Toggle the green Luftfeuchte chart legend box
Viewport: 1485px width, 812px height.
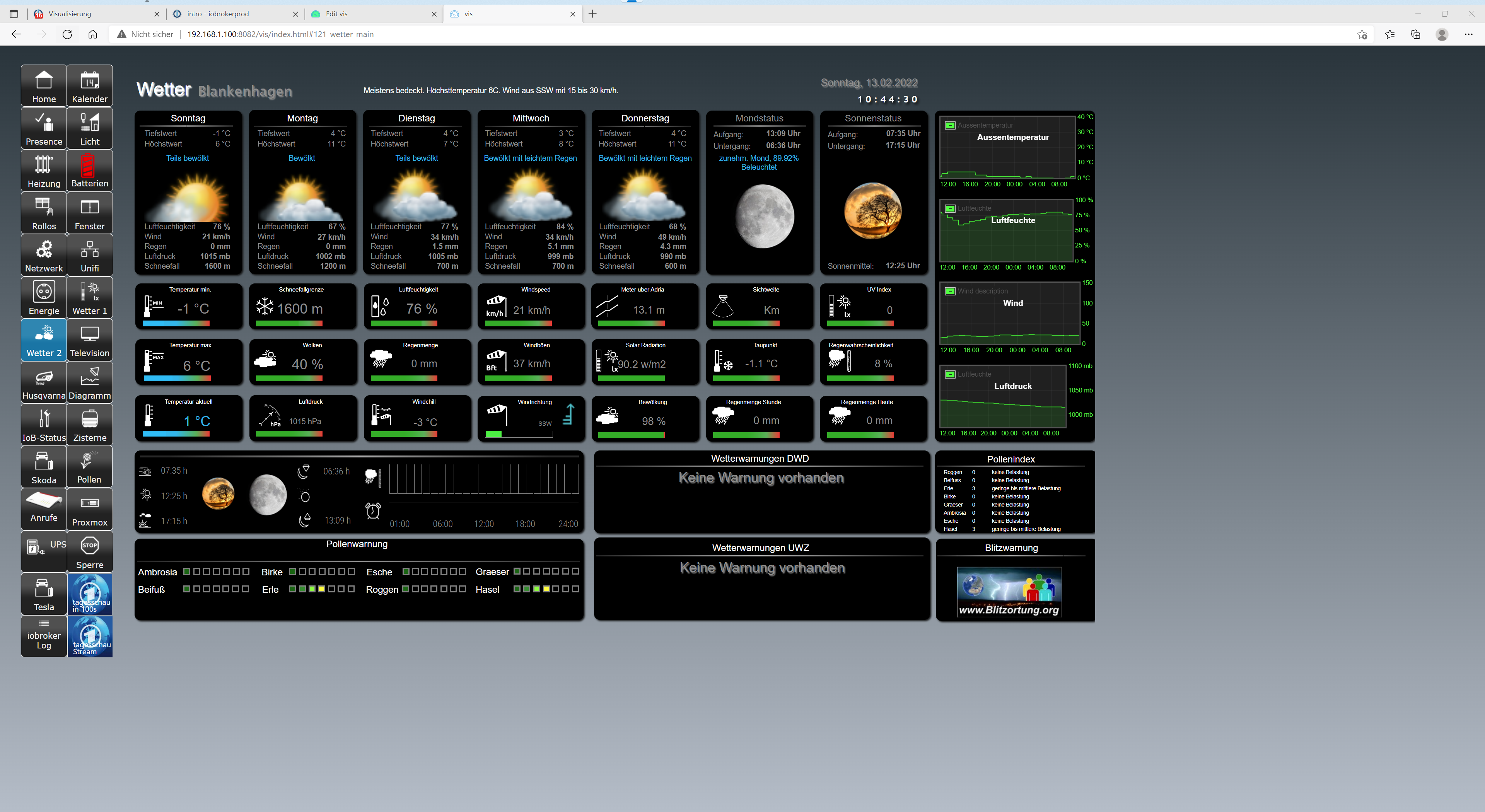[x=950, y=209]
